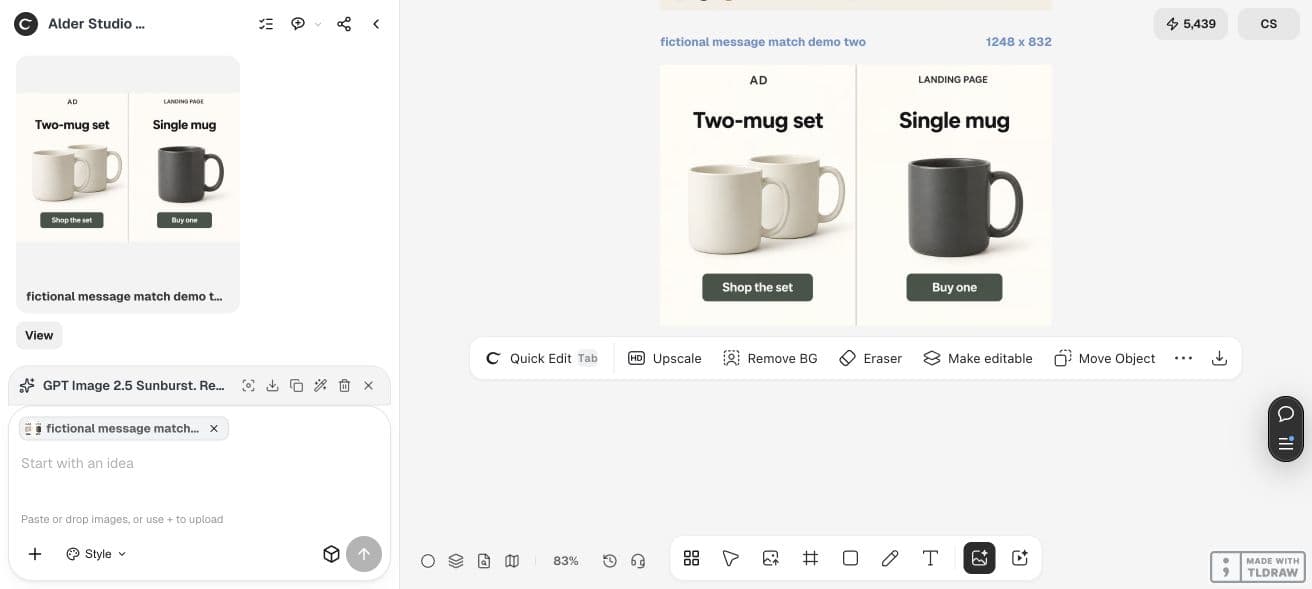Click the circle icon in bottom bar

[x=428, y=561]
